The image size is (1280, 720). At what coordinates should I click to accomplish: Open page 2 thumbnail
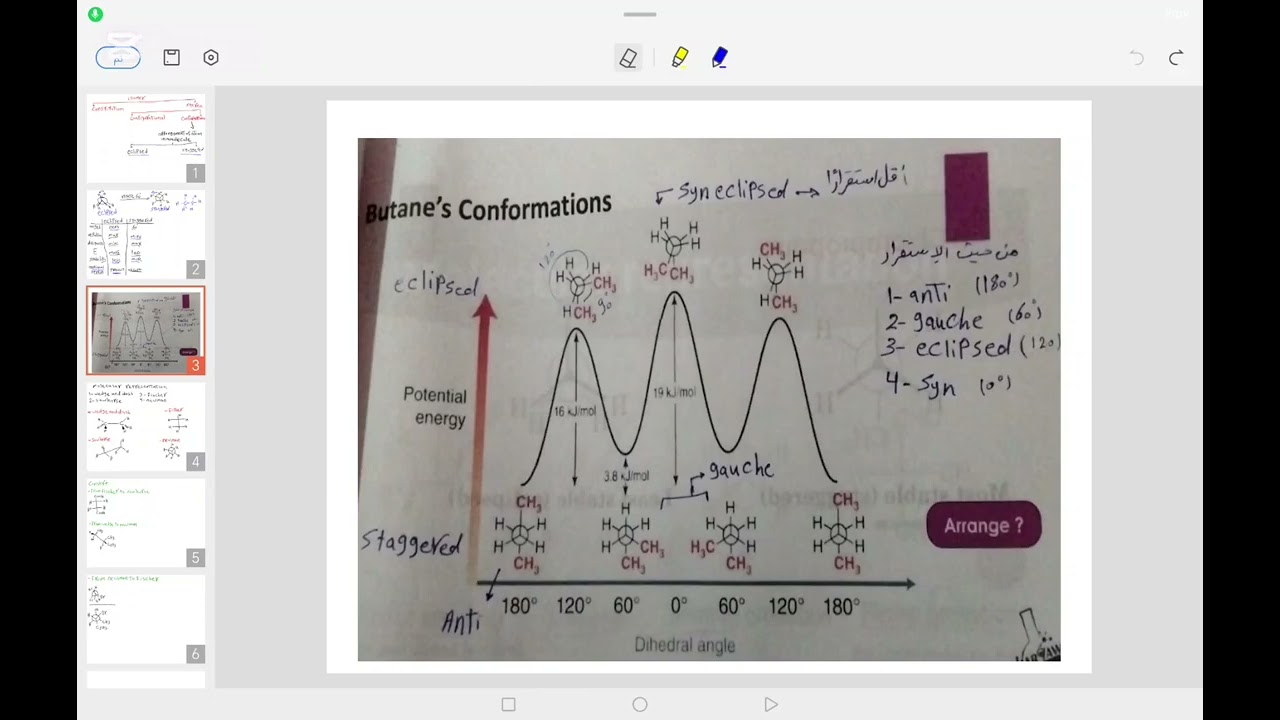pyautogui.click(x=146, y=234)
